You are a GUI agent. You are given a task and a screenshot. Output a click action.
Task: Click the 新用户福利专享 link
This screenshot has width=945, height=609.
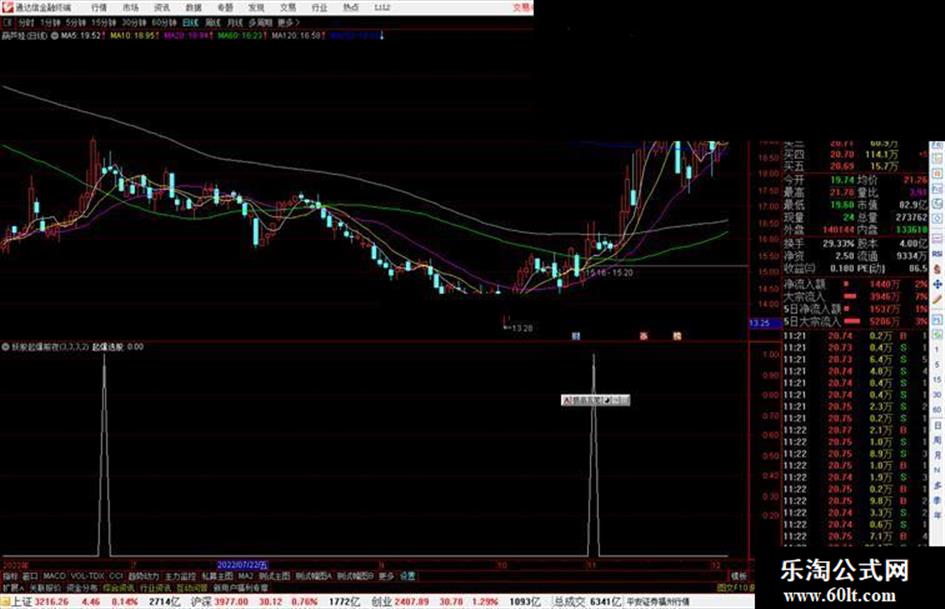tap(241, 588)
